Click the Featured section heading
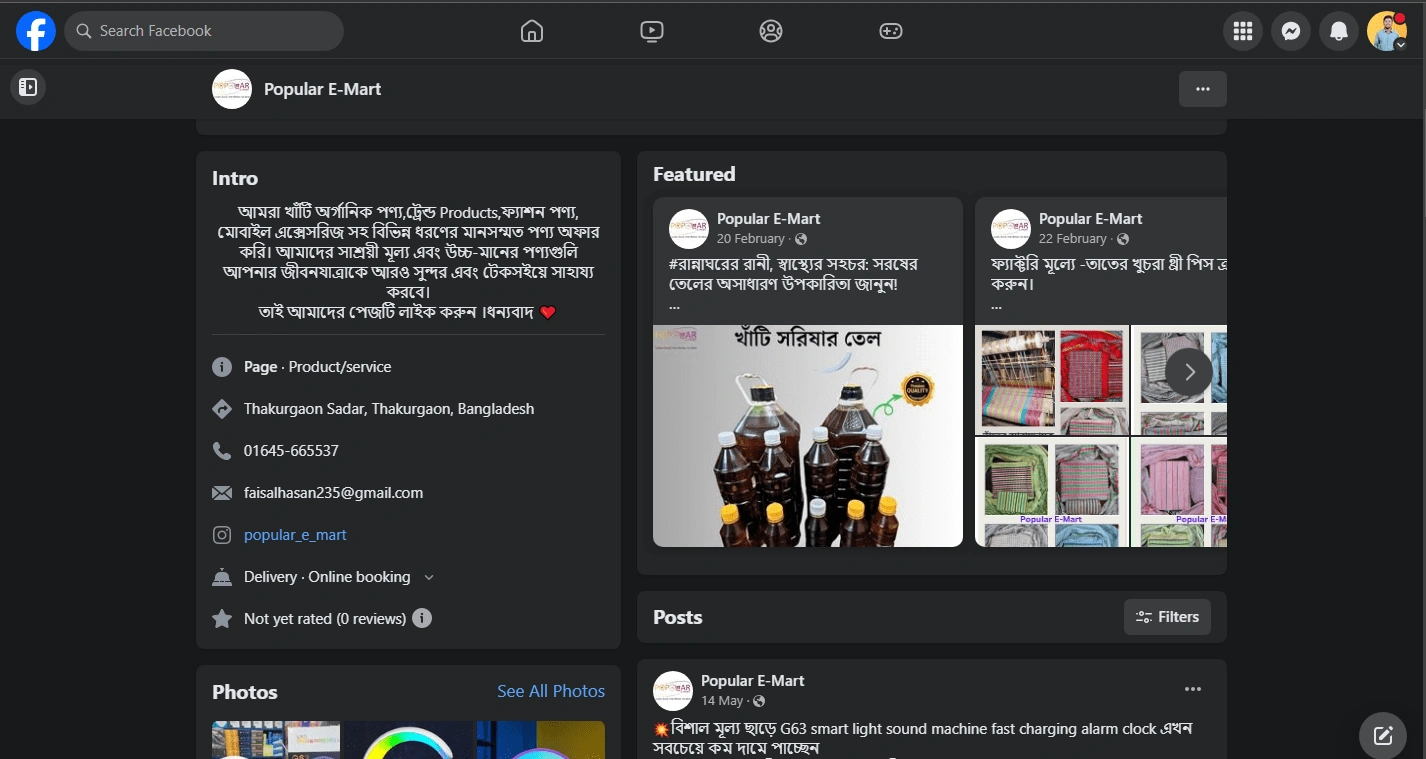1426x759 pixels. point(694,174)
